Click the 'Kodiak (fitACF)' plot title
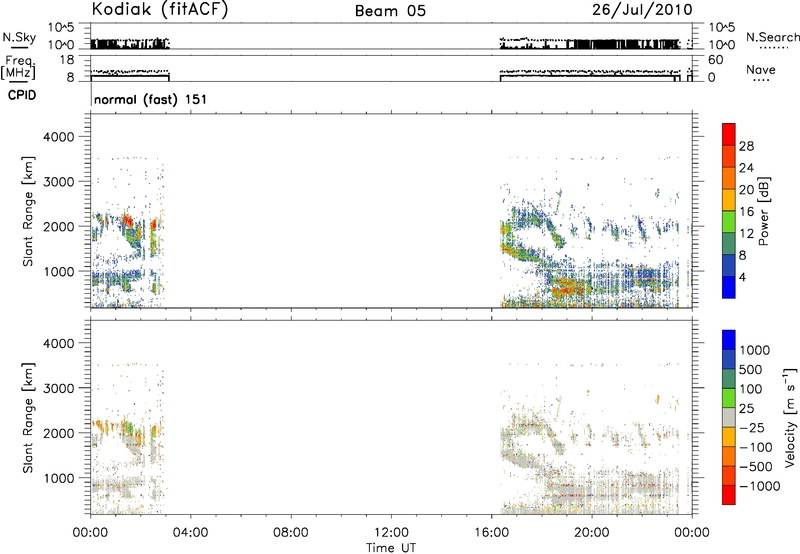This screenshot has width=800, height=554. click(x=160, y=9)
